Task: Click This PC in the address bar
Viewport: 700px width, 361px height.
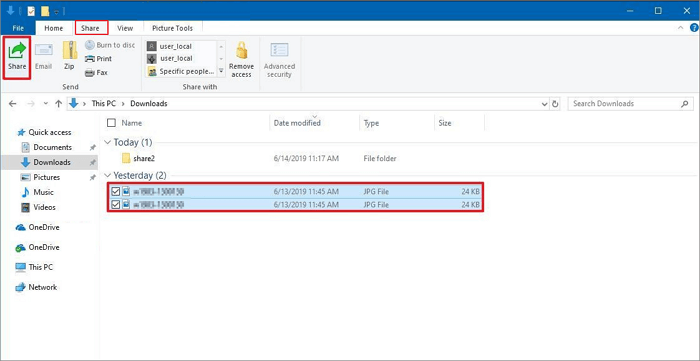Action: pyautogui.click(x=104, y=104)
